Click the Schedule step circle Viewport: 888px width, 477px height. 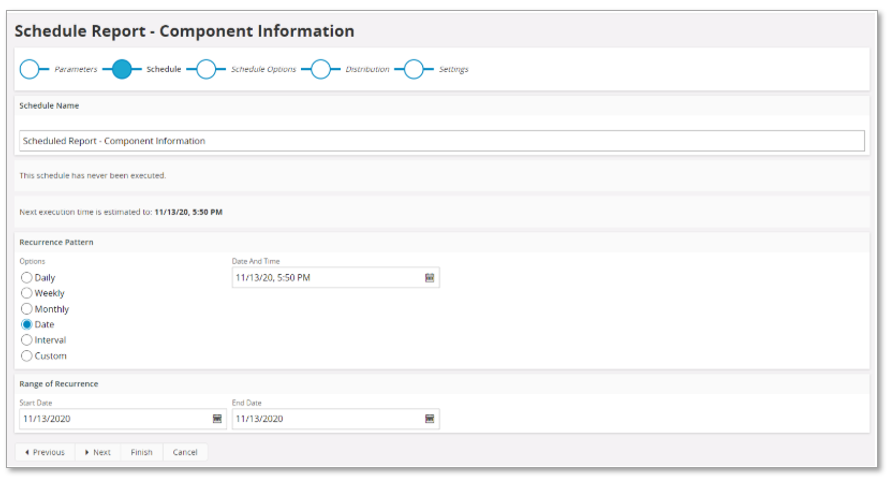122,70
